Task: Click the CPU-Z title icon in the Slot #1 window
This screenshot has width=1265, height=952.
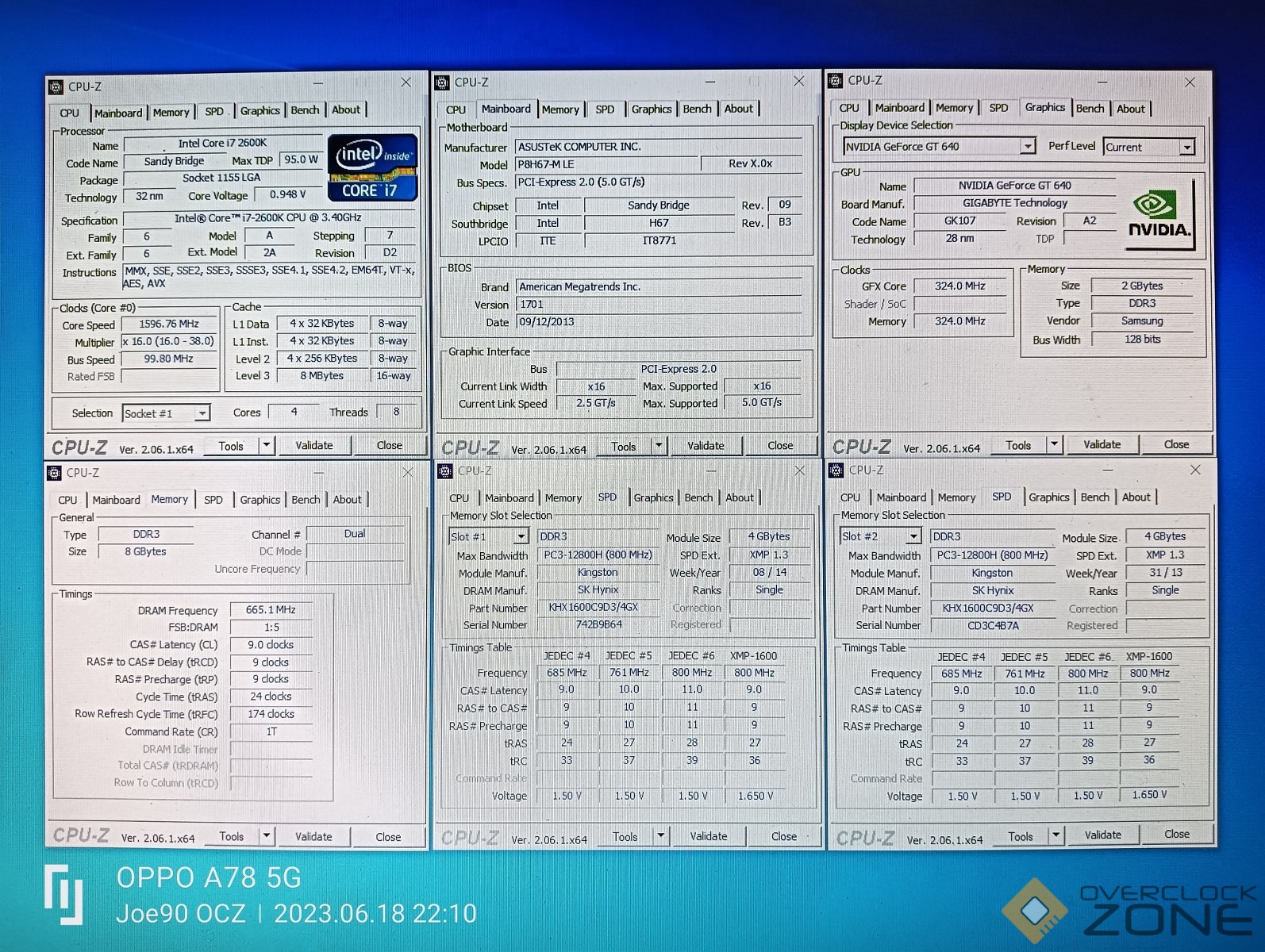Action: click(x=445, y=471)
